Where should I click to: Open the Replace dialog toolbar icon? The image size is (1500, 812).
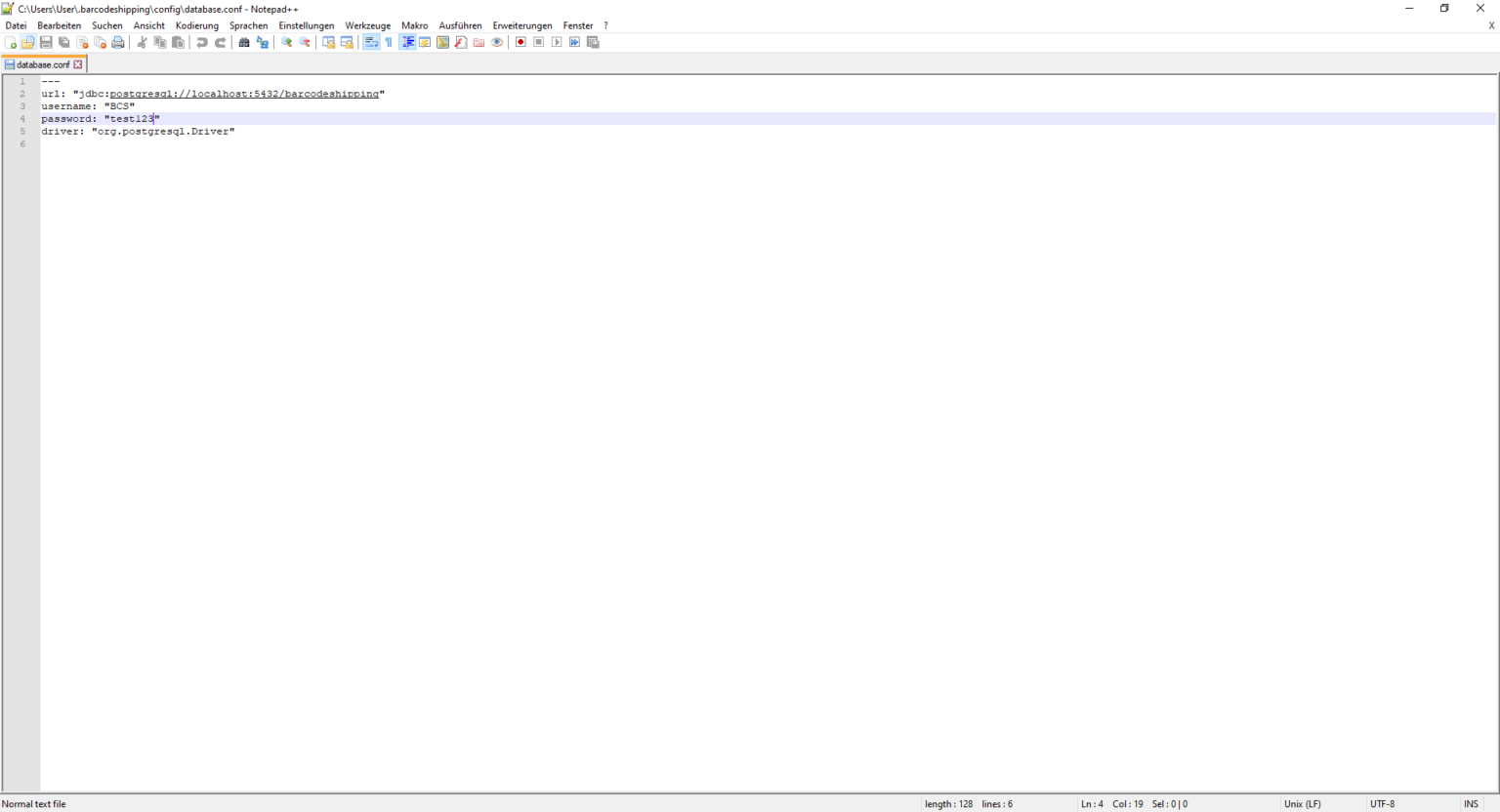pyautogui.click(x=262, y=43)
